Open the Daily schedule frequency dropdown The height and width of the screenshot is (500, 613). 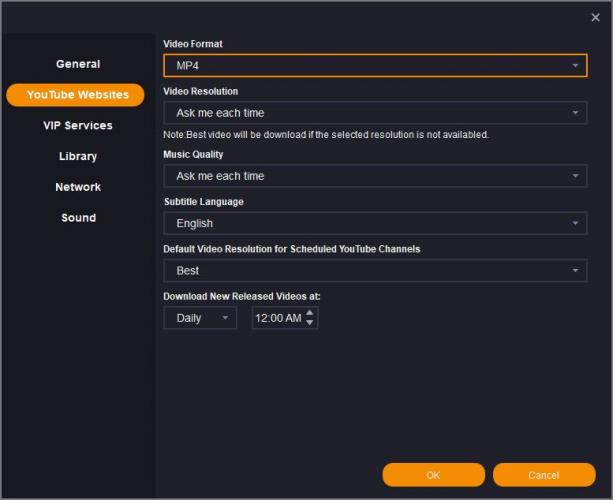tap(200, 318)
